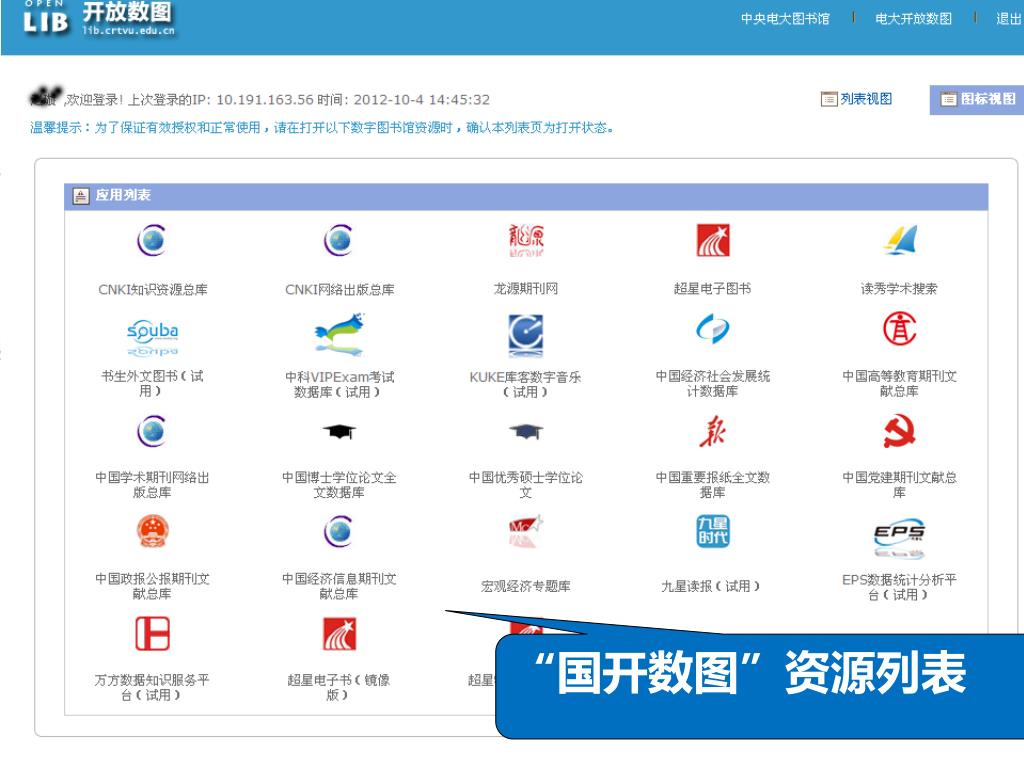Click the 万方数据知识服务平台 red square icon
This screenshot has height=768, width=1024.
point(152,633)
